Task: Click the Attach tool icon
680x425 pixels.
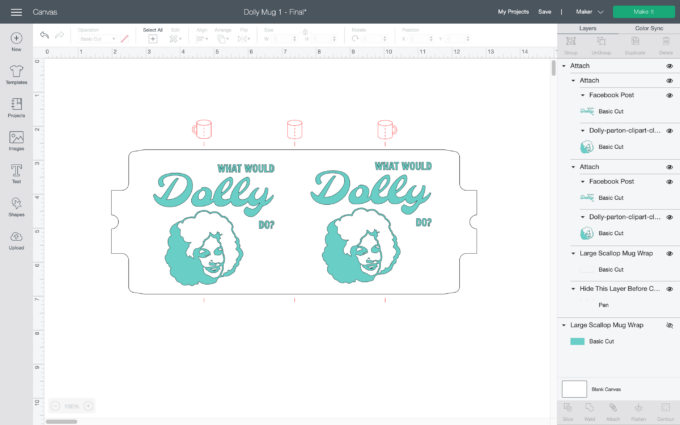Action: [x=613, y=407]
